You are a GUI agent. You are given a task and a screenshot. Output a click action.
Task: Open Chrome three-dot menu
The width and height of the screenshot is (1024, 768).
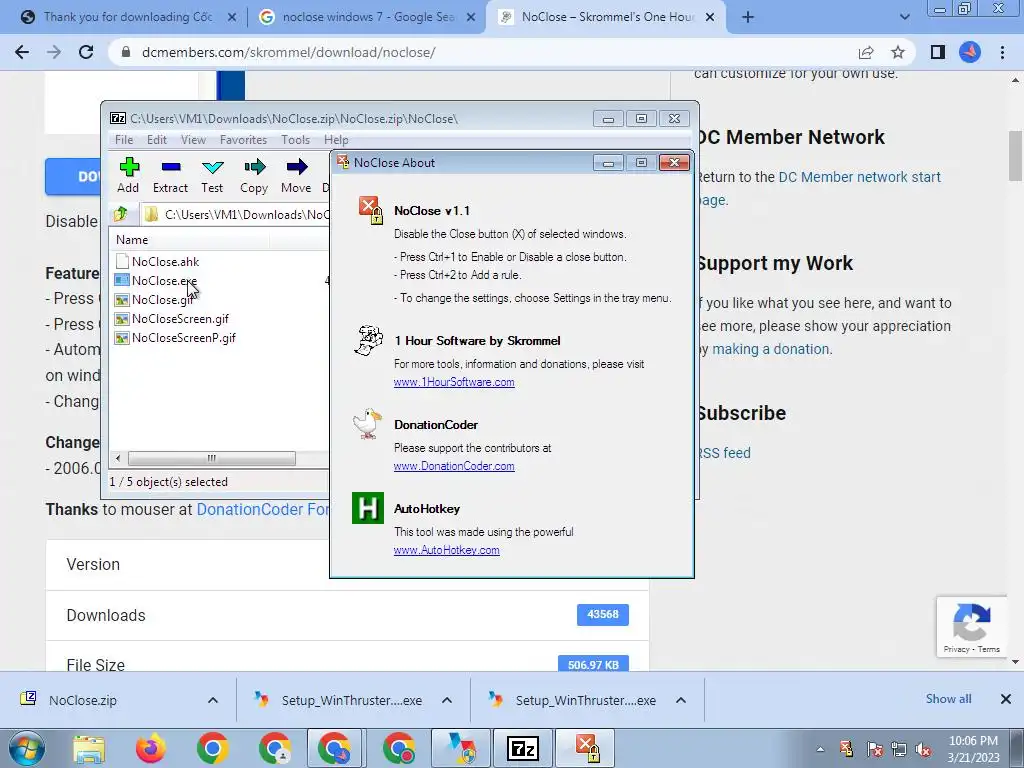point(1002,52)
